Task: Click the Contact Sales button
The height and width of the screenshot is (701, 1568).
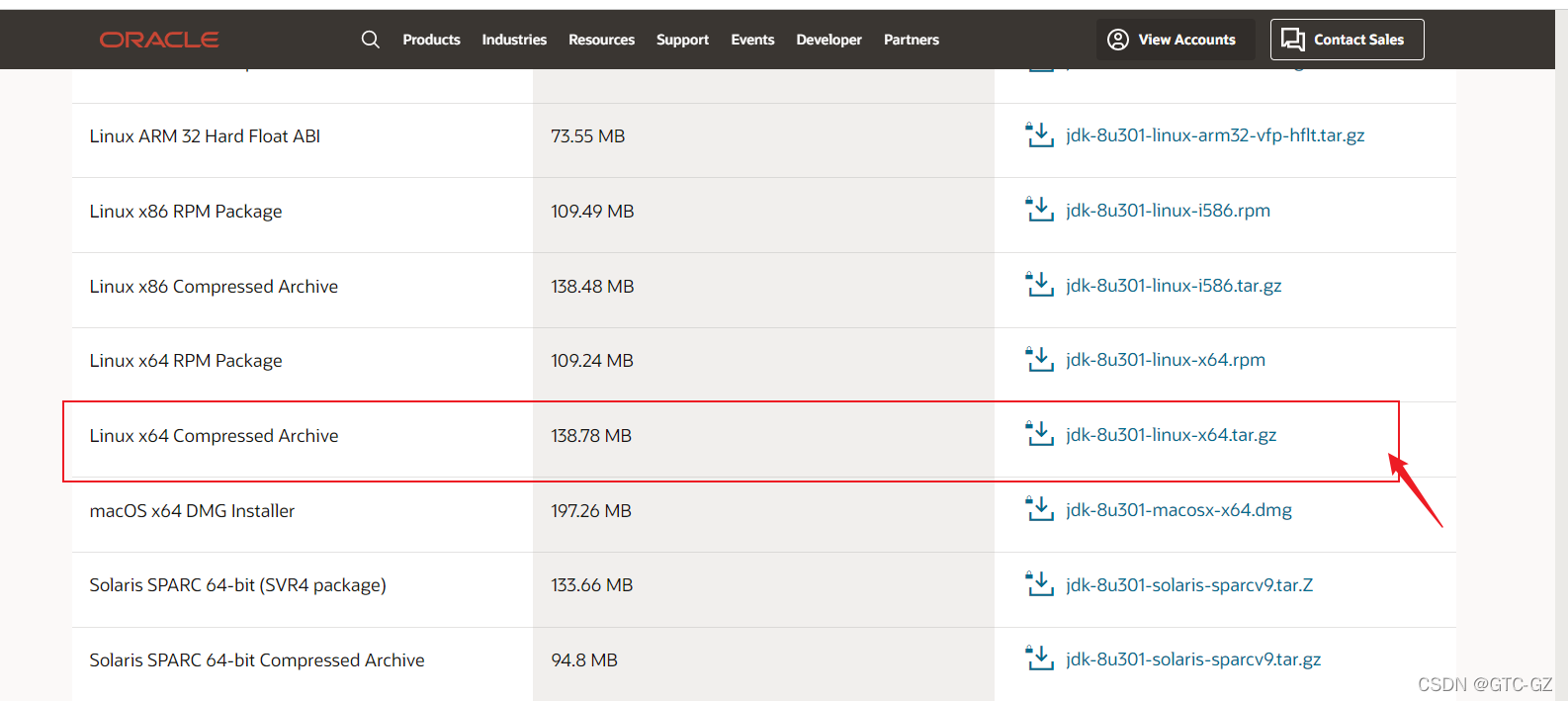Action: click(1348, 40)
